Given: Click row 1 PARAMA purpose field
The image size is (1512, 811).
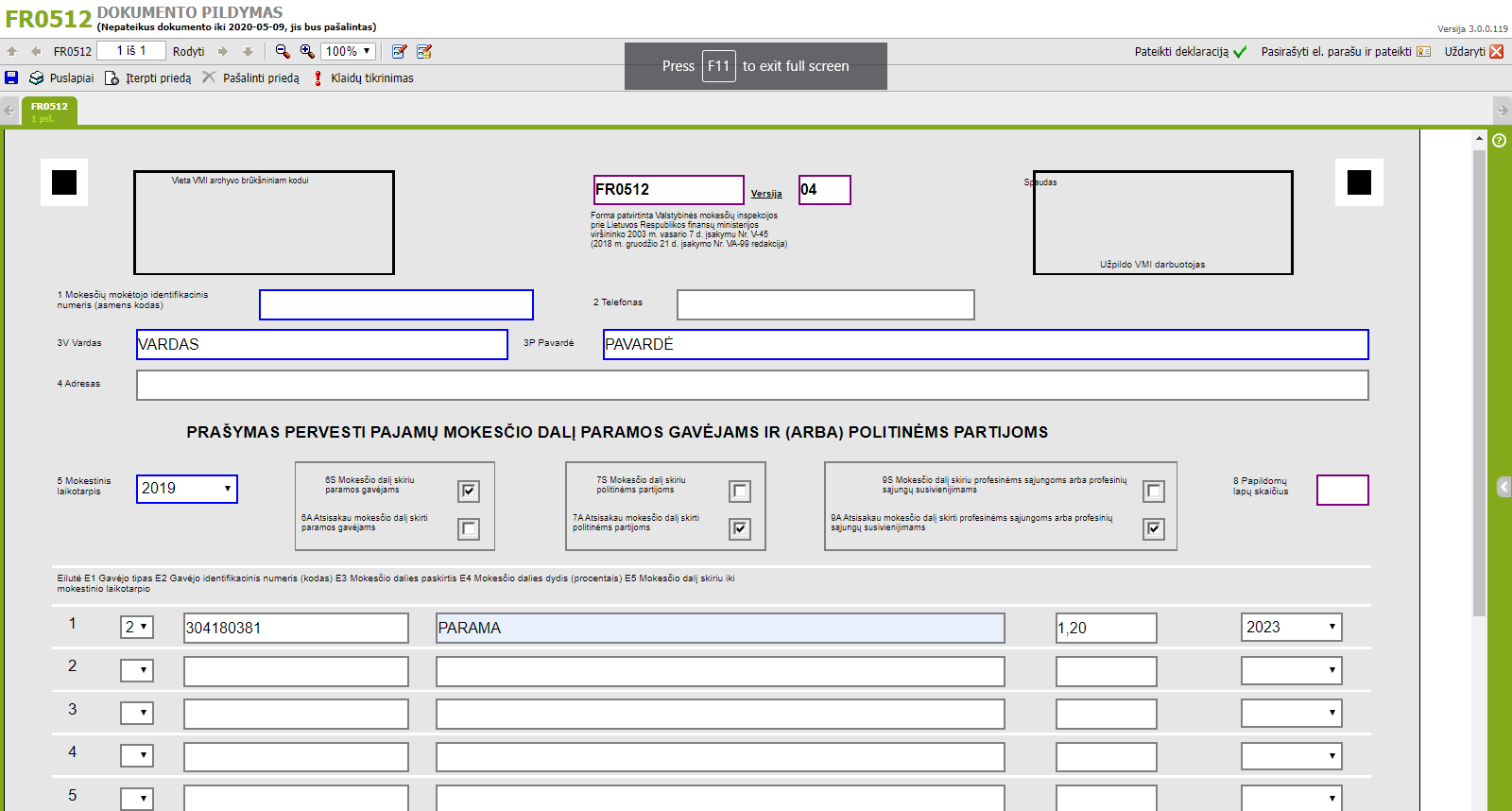Looking at the screenshot, I should tap(720, 628).
